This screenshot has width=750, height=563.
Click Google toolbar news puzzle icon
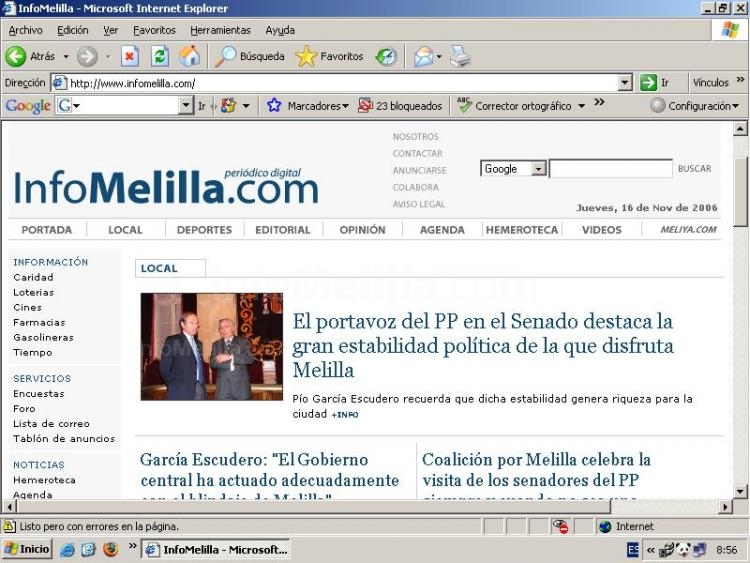pyautogui.click(x=228, y=106)
